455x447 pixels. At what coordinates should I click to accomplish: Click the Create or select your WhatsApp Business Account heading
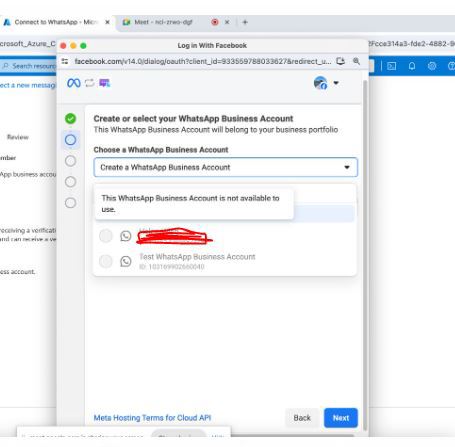point(193,119)
